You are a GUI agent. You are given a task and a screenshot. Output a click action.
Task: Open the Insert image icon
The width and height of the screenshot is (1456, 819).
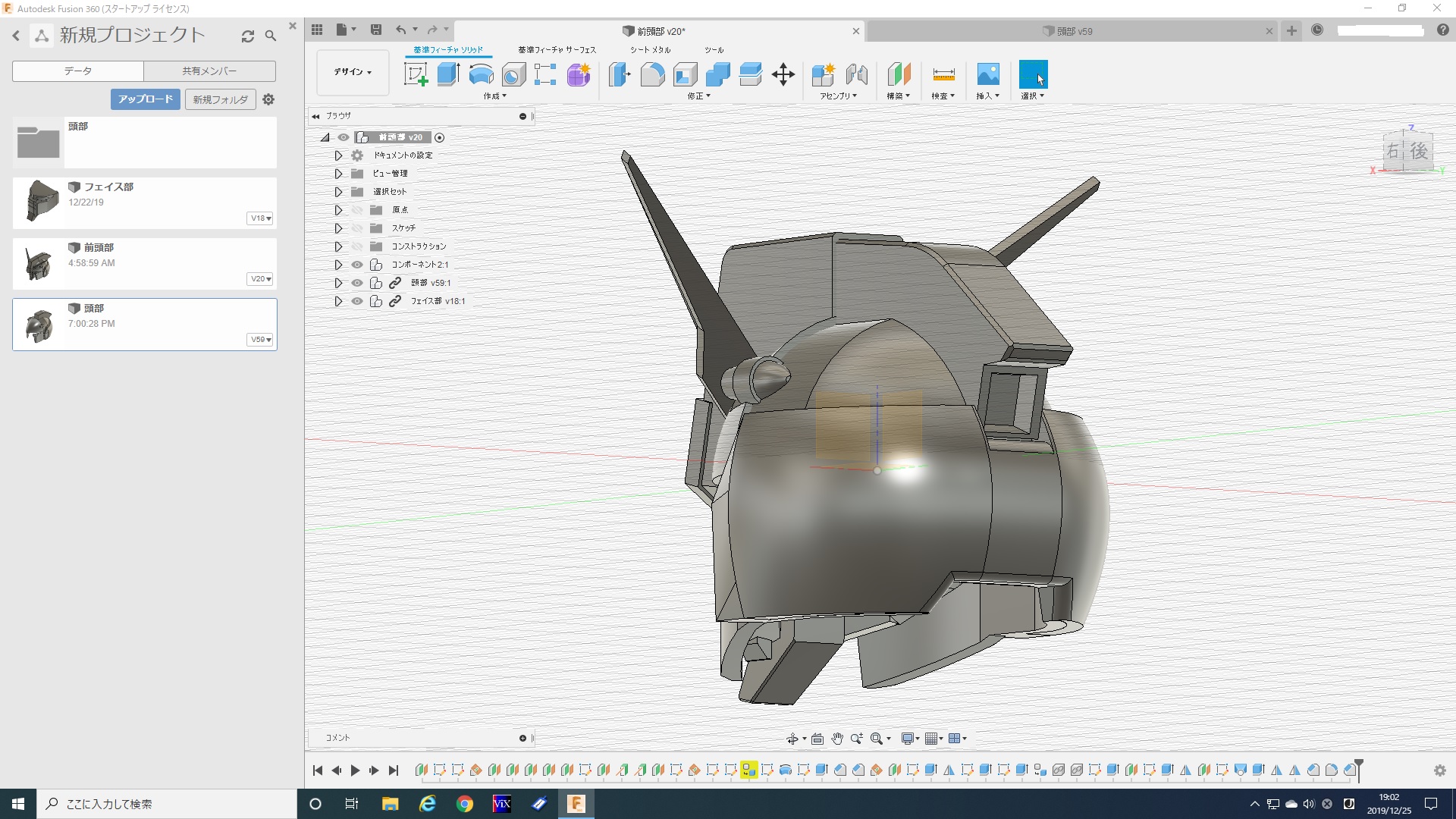tap(987, 74)
